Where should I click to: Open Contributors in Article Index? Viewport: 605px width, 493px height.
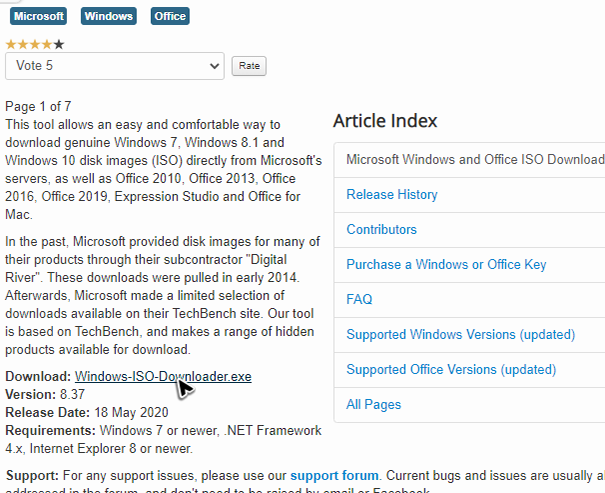(x=381, y=230)
